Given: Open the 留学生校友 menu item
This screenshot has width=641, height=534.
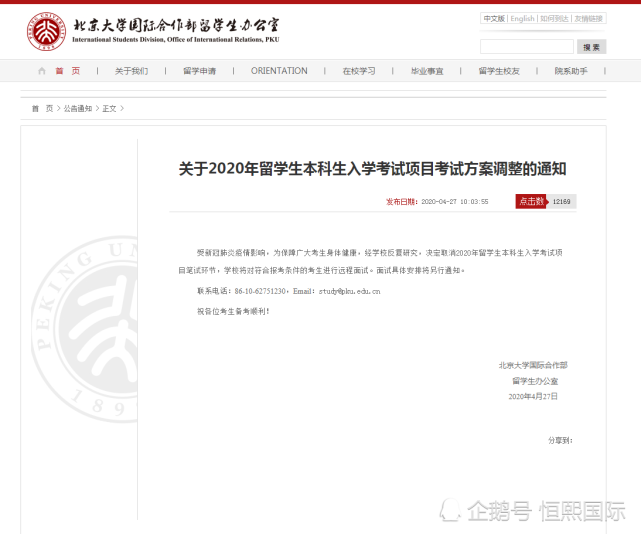Looking at the screenshot, I should pyautogui.click(x=499, y=71).
